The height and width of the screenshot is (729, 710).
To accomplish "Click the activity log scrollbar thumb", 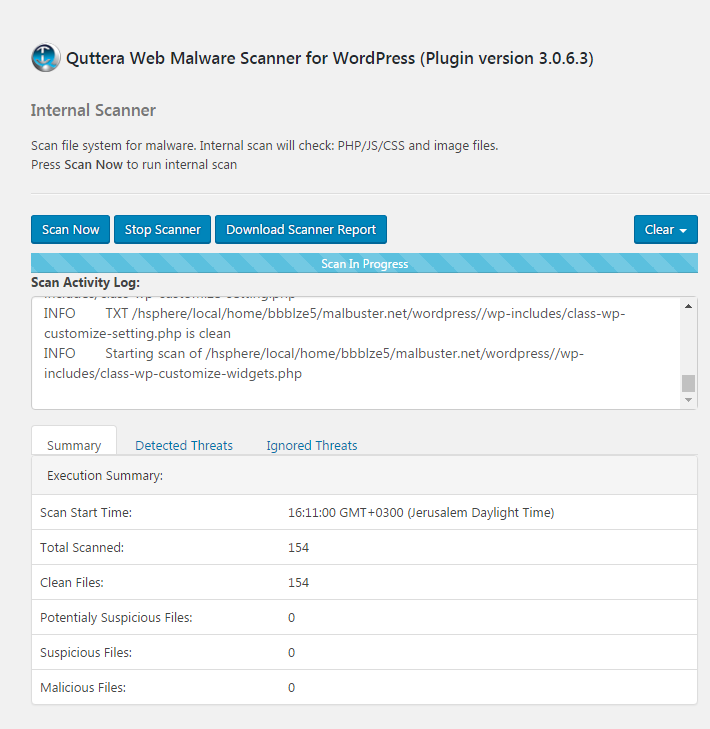I will click(x=688, y=384).
